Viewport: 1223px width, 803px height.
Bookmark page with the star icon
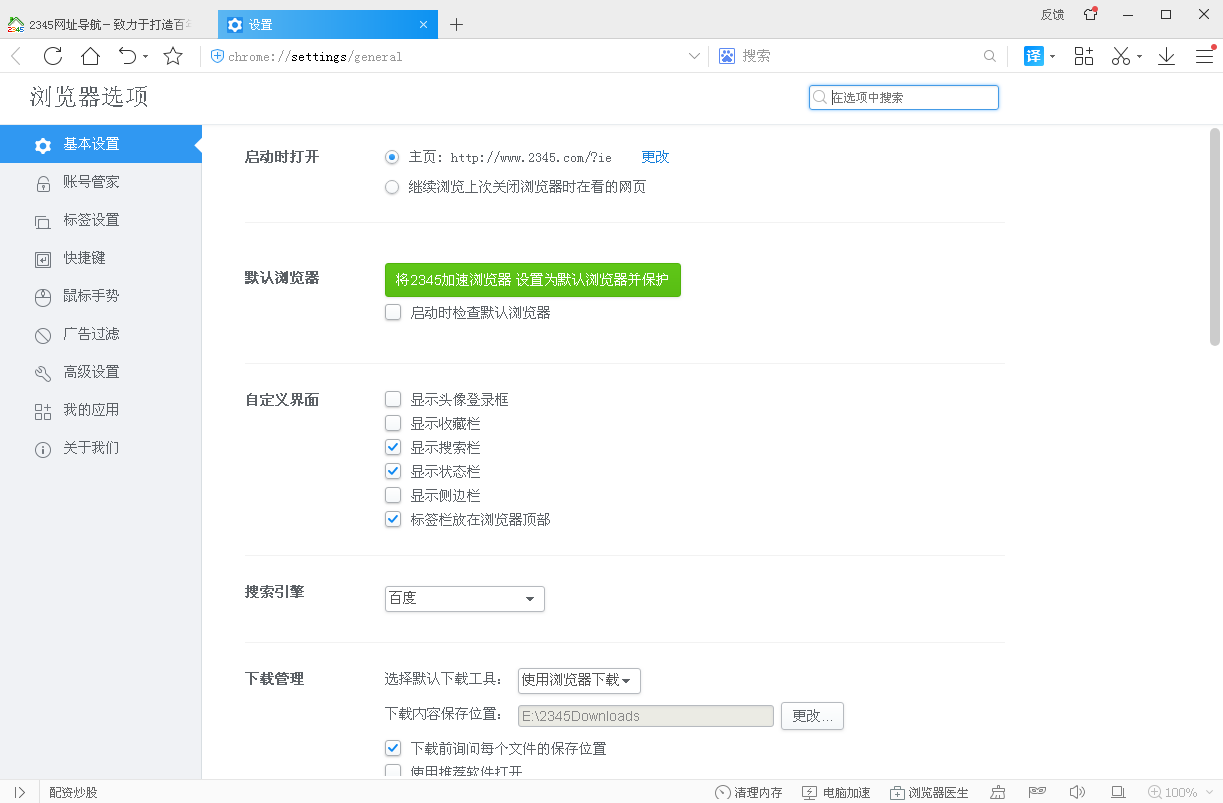pos(173,56)
